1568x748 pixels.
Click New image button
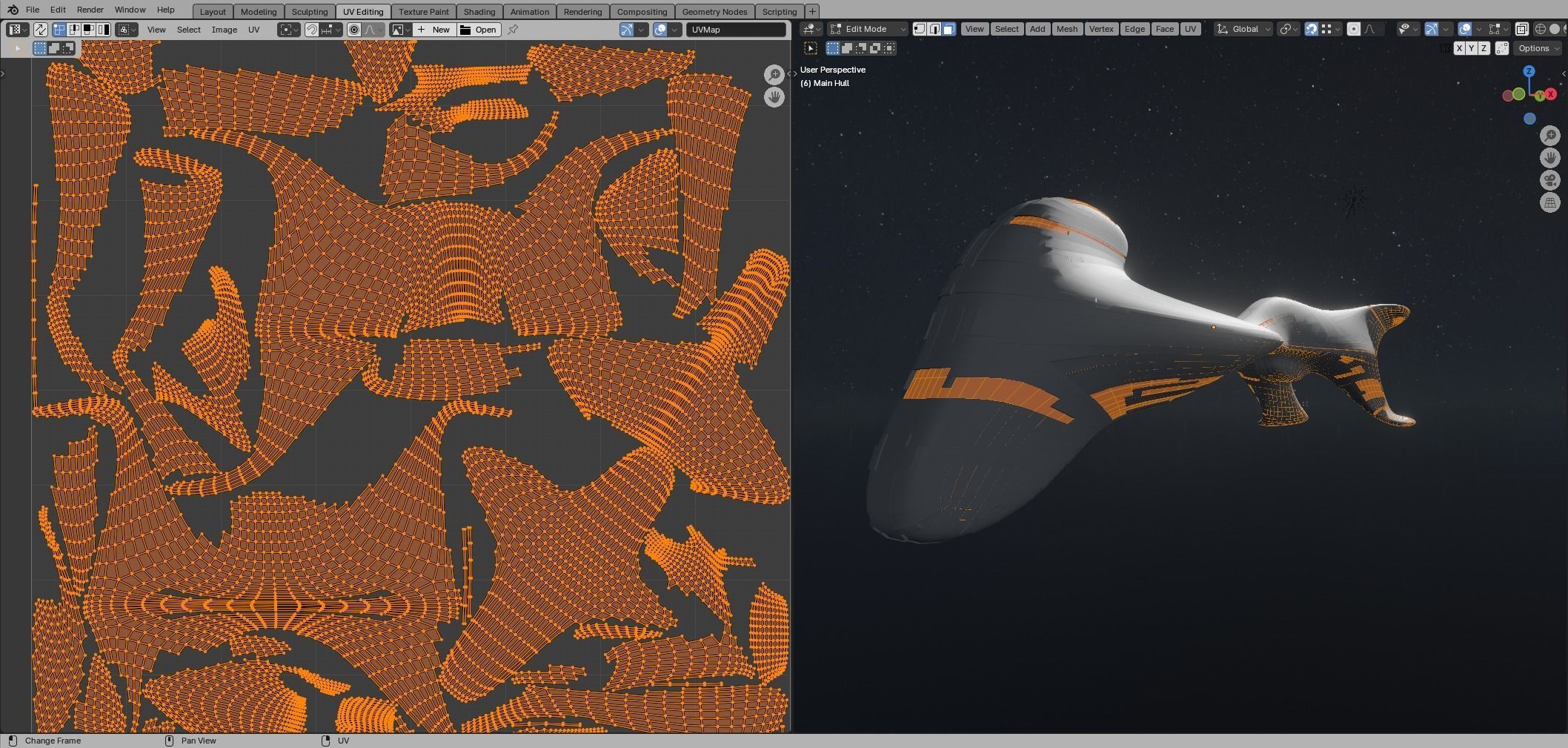(x=433, y=30)
